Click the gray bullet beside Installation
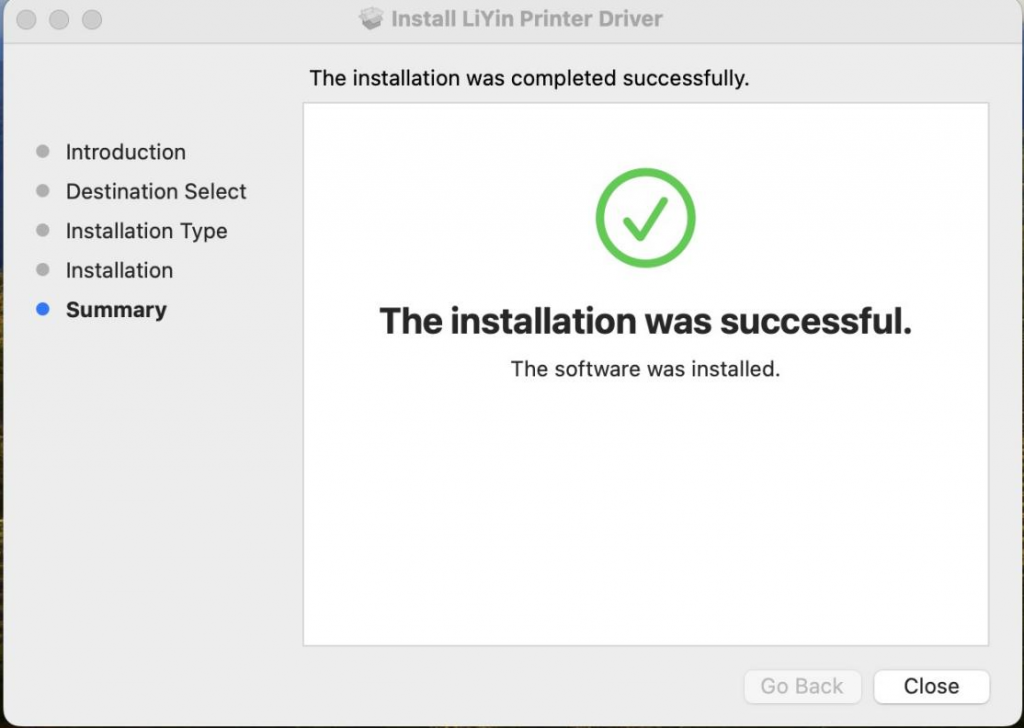Image resolution: width=1024 pixels, height=728 pixels. point(43,270)
